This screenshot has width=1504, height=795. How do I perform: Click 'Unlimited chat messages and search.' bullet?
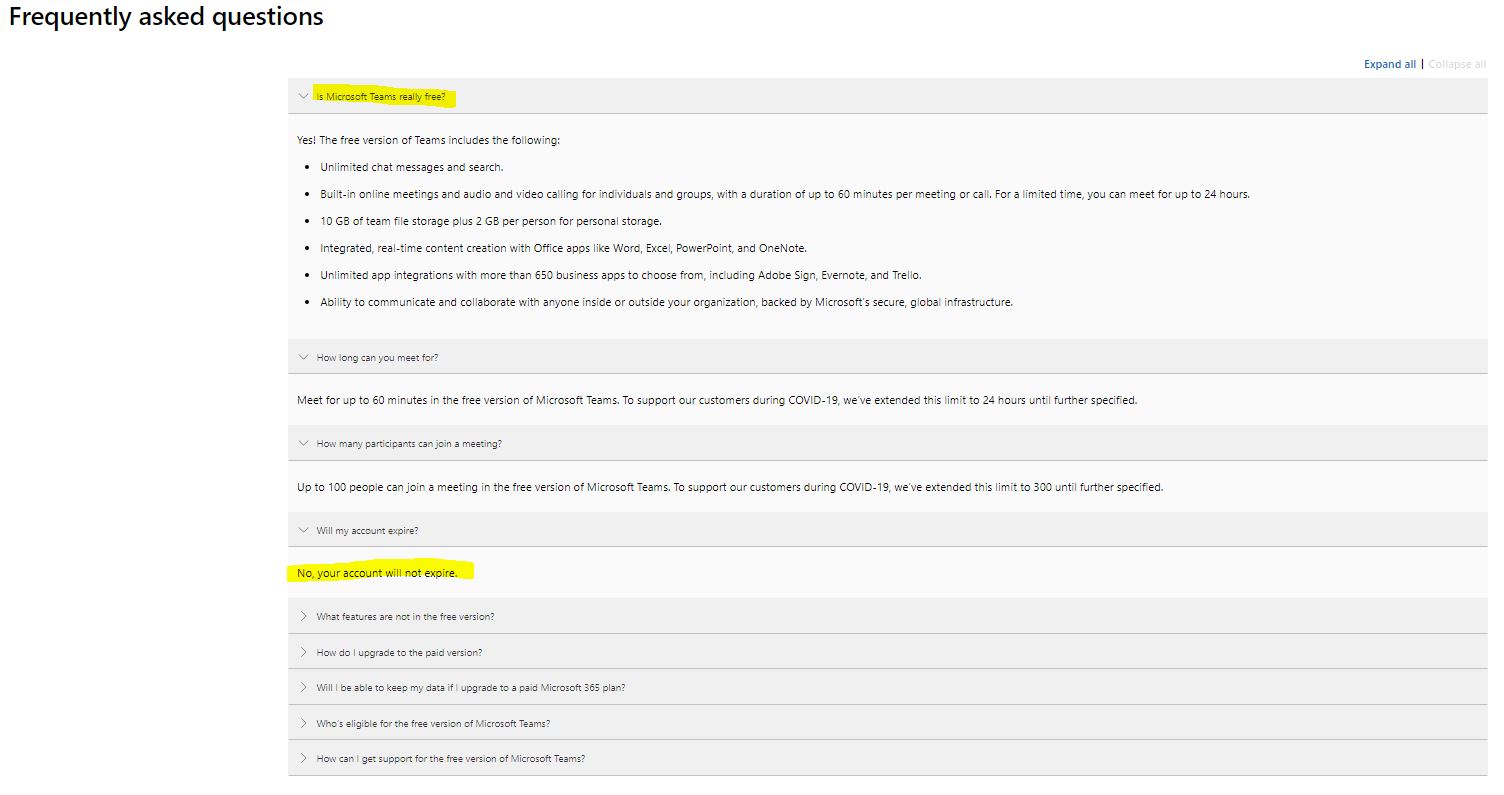coord(411,167)
